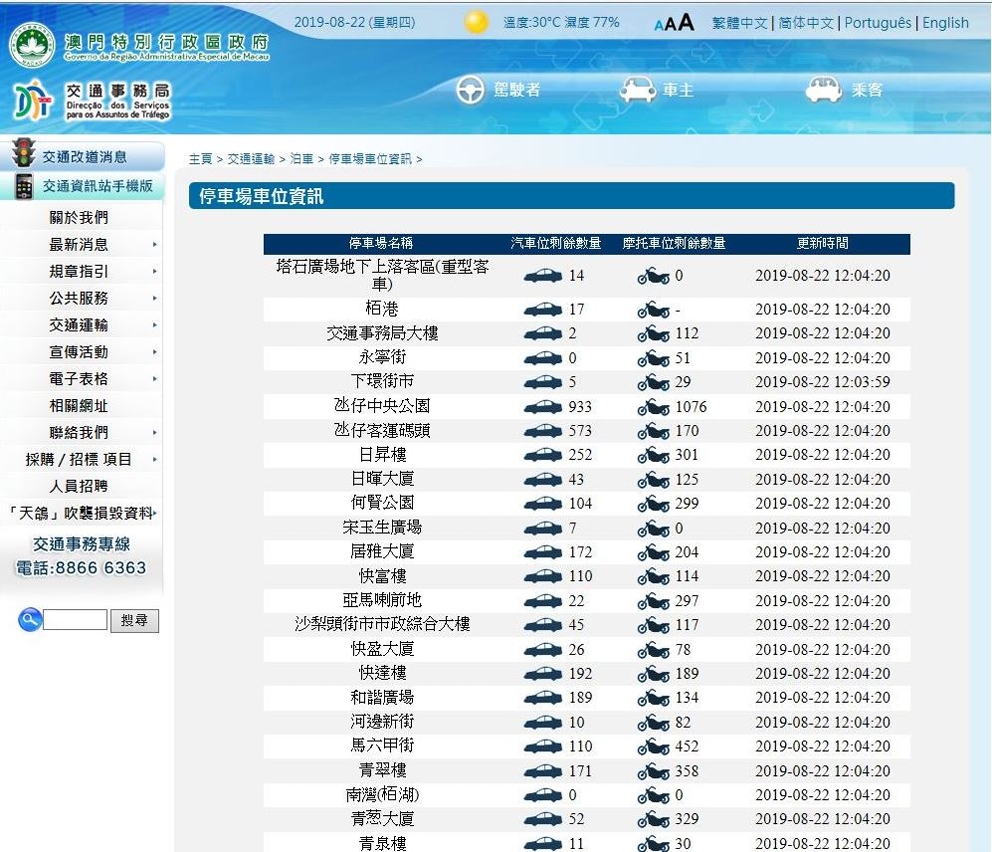Click the passenger bus icon in header
992x852 pixels.
point(823,90)
